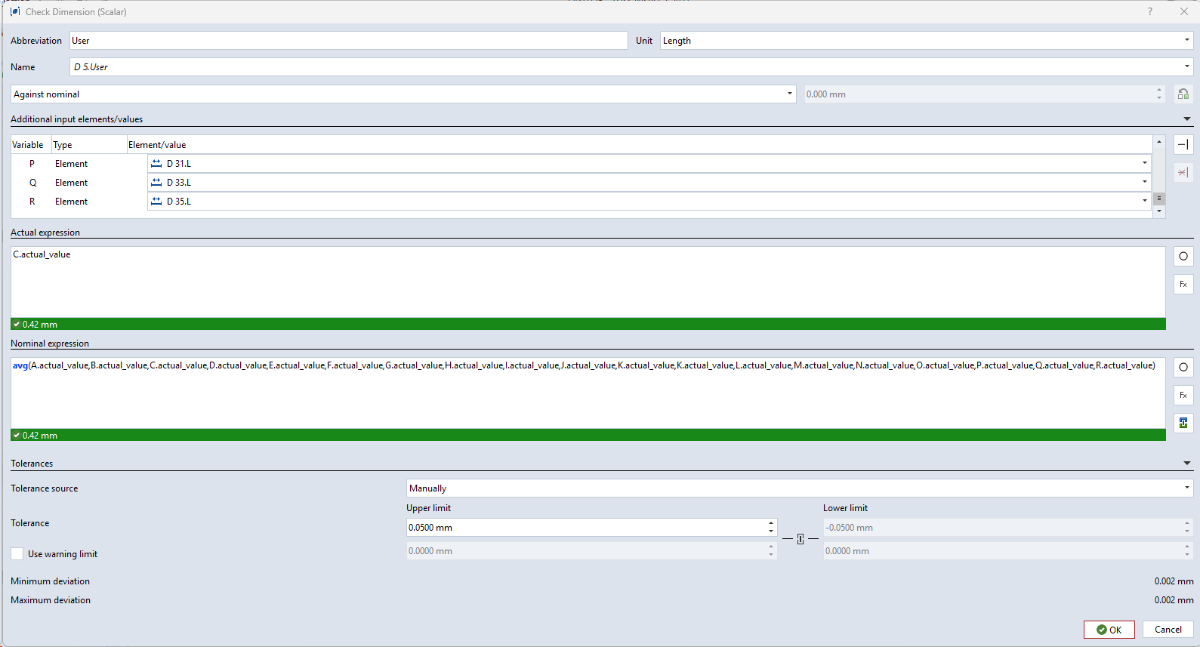Open Fx function list for Nominal expression
This screenshot has width=1200, height=647.
pyautogui.click(x=1183, y=396)
